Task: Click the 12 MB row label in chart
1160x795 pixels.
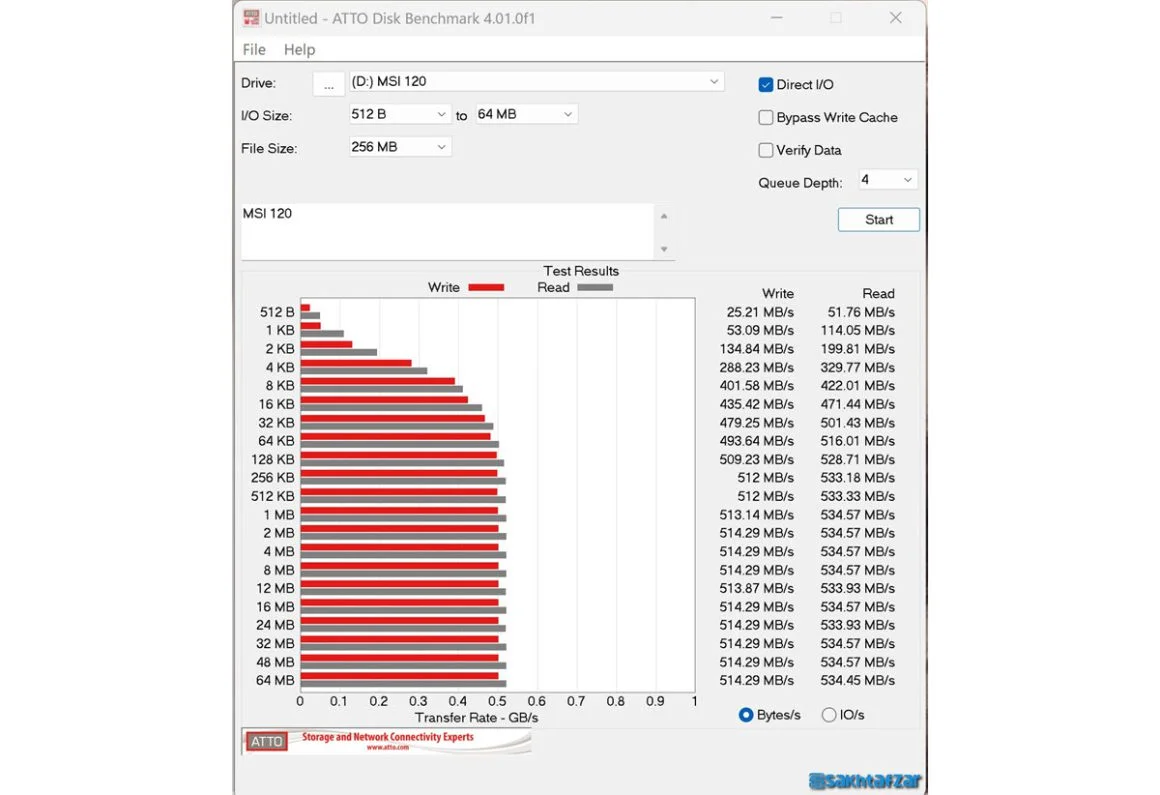Action: (x=275, y=589)
